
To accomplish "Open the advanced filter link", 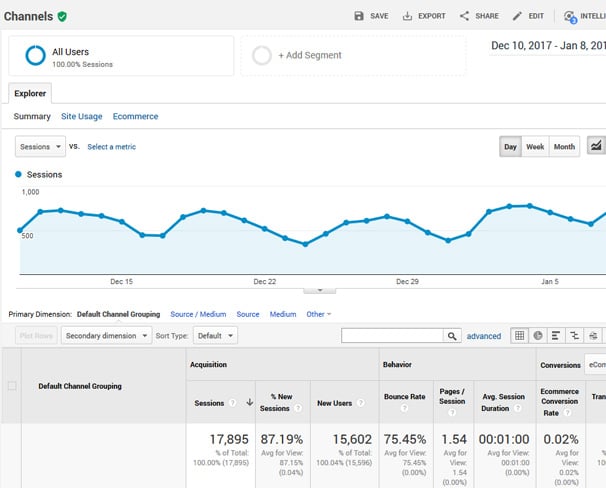I will click(x=483, y=336).
